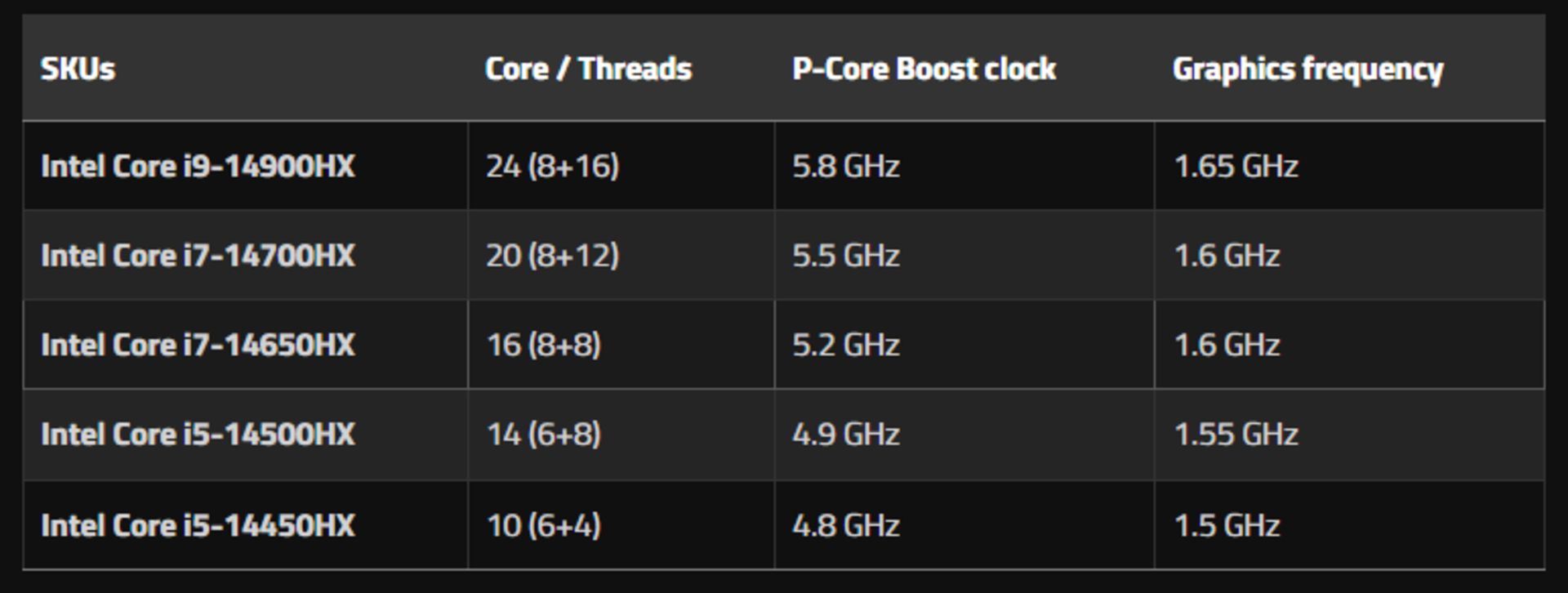Click the 5.5 GHz boost clock cell

[x=846, y=255]
